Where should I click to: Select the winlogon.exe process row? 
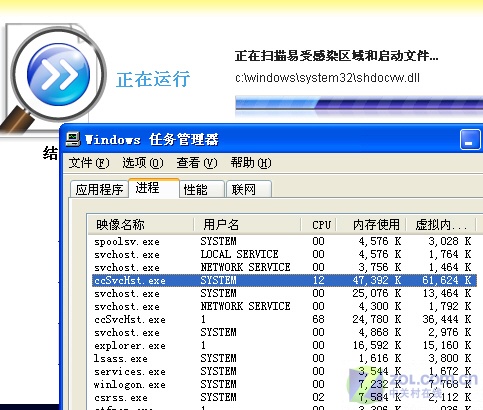(x=284, y=384)
